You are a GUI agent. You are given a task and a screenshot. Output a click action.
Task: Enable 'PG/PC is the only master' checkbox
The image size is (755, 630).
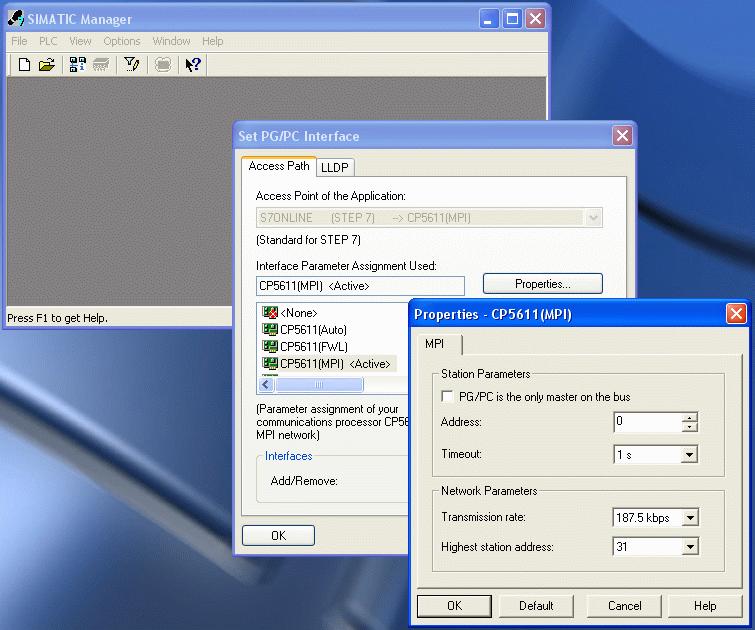[447, 396]
